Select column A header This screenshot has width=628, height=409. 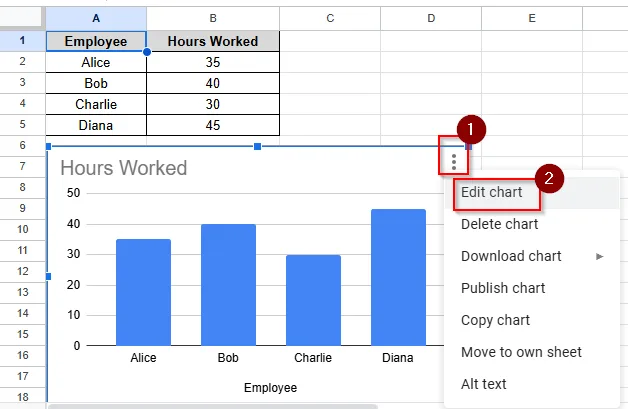click(96, 18)
